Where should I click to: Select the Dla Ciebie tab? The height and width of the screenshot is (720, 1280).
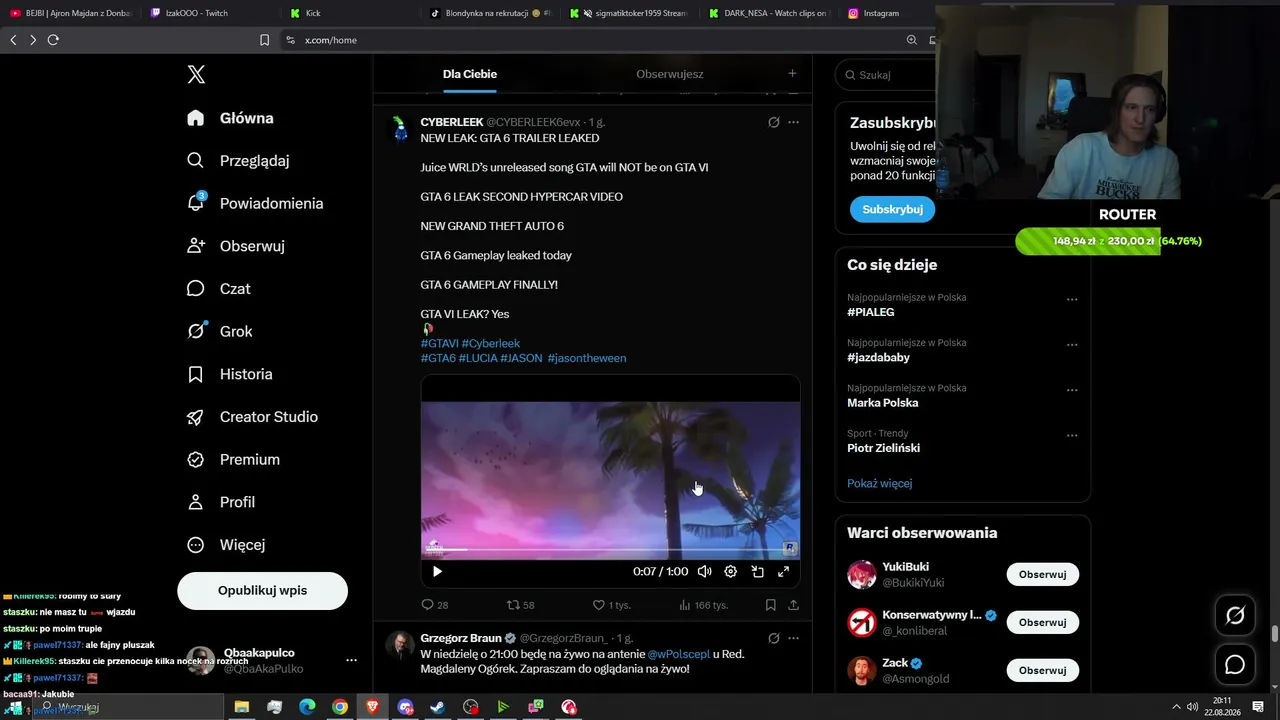coord(470,74)
